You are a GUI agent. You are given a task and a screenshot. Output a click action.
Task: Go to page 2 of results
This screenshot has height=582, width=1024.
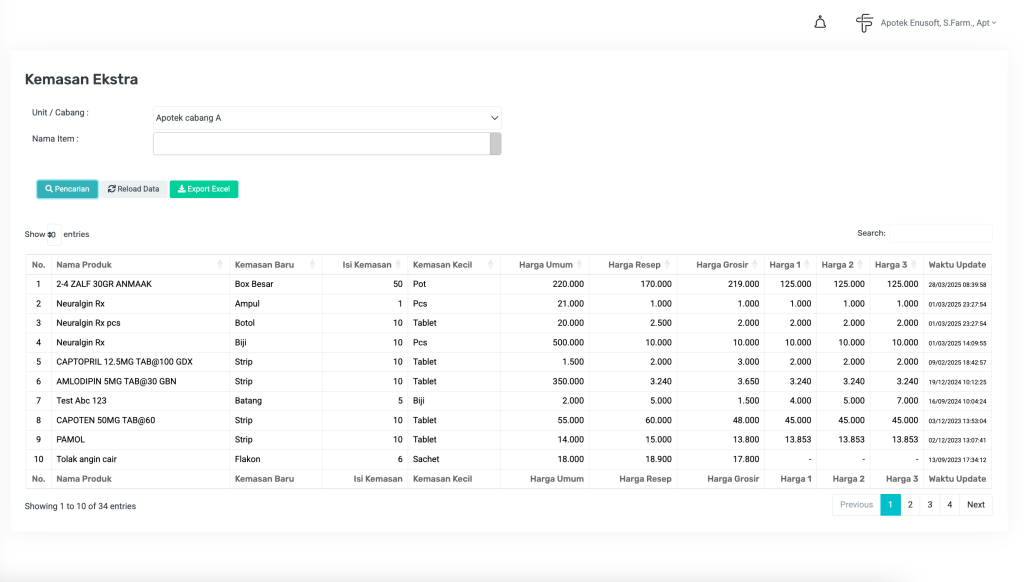click(x=910, y=505)
